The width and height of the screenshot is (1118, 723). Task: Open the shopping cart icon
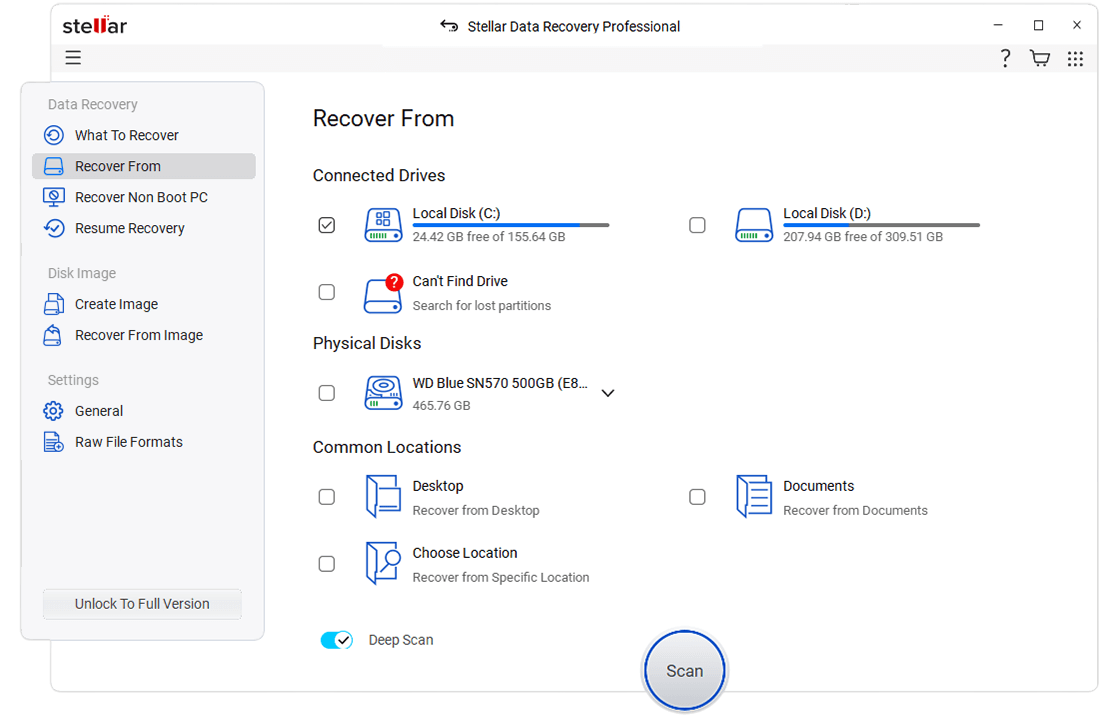point(1039,58)
